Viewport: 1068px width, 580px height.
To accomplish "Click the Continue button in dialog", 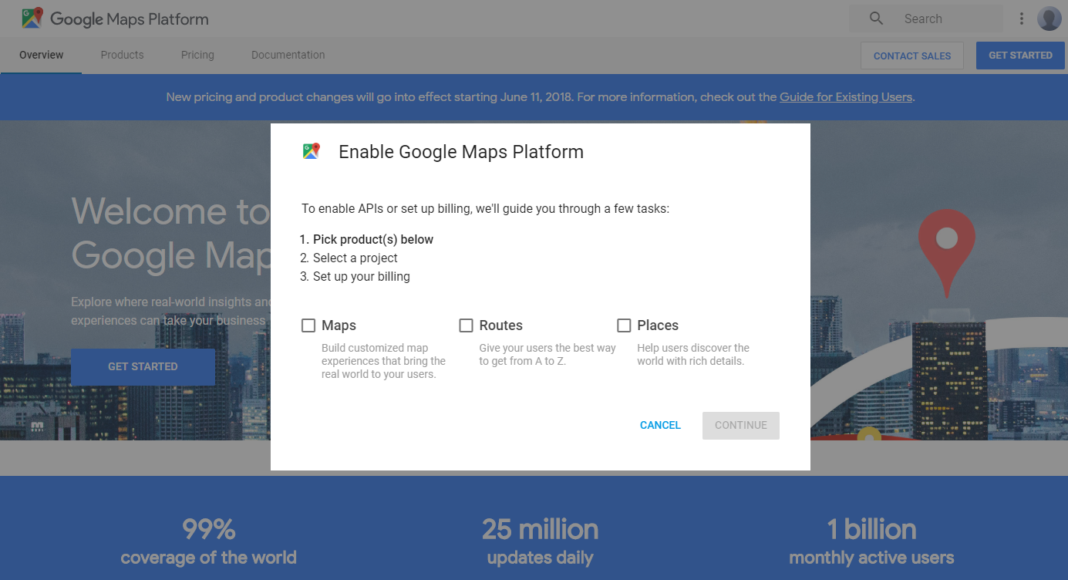I will [741, 425].
